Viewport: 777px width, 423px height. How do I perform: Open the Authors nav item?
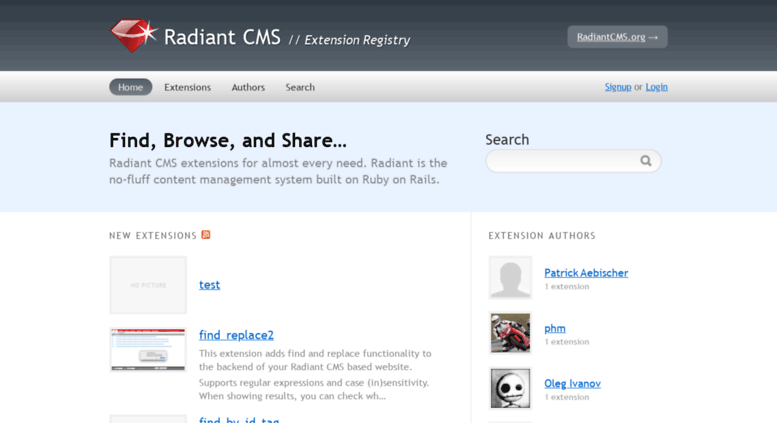pos(248,87)
